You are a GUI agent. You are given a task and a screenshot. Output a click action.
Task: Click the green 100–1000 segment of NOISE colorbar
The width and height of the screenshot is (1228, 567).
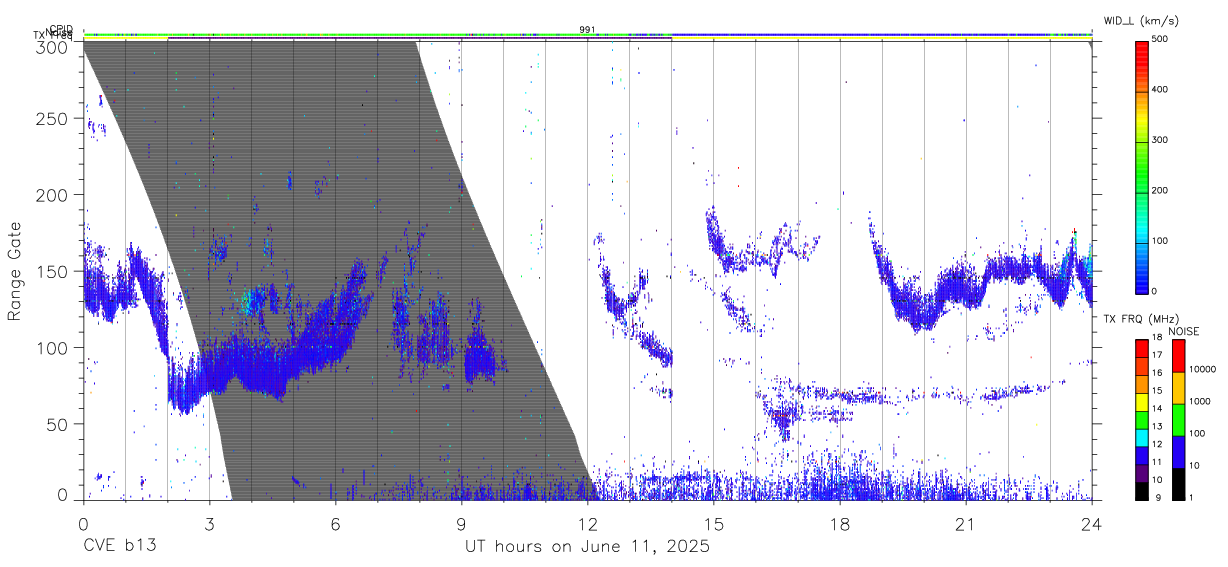pos(1179,419)
